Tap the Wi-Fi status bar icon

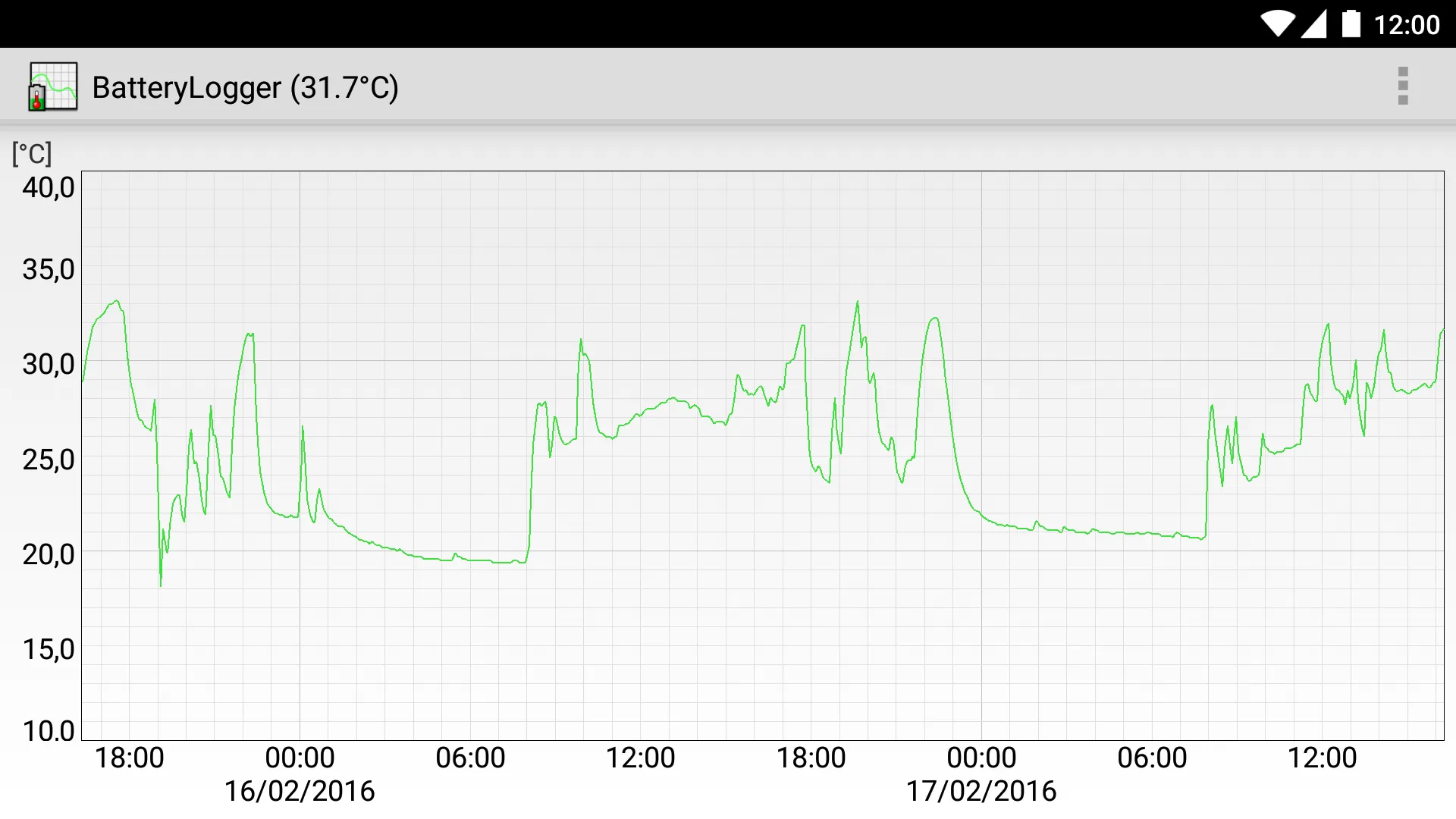click(x=1278, y=24)
